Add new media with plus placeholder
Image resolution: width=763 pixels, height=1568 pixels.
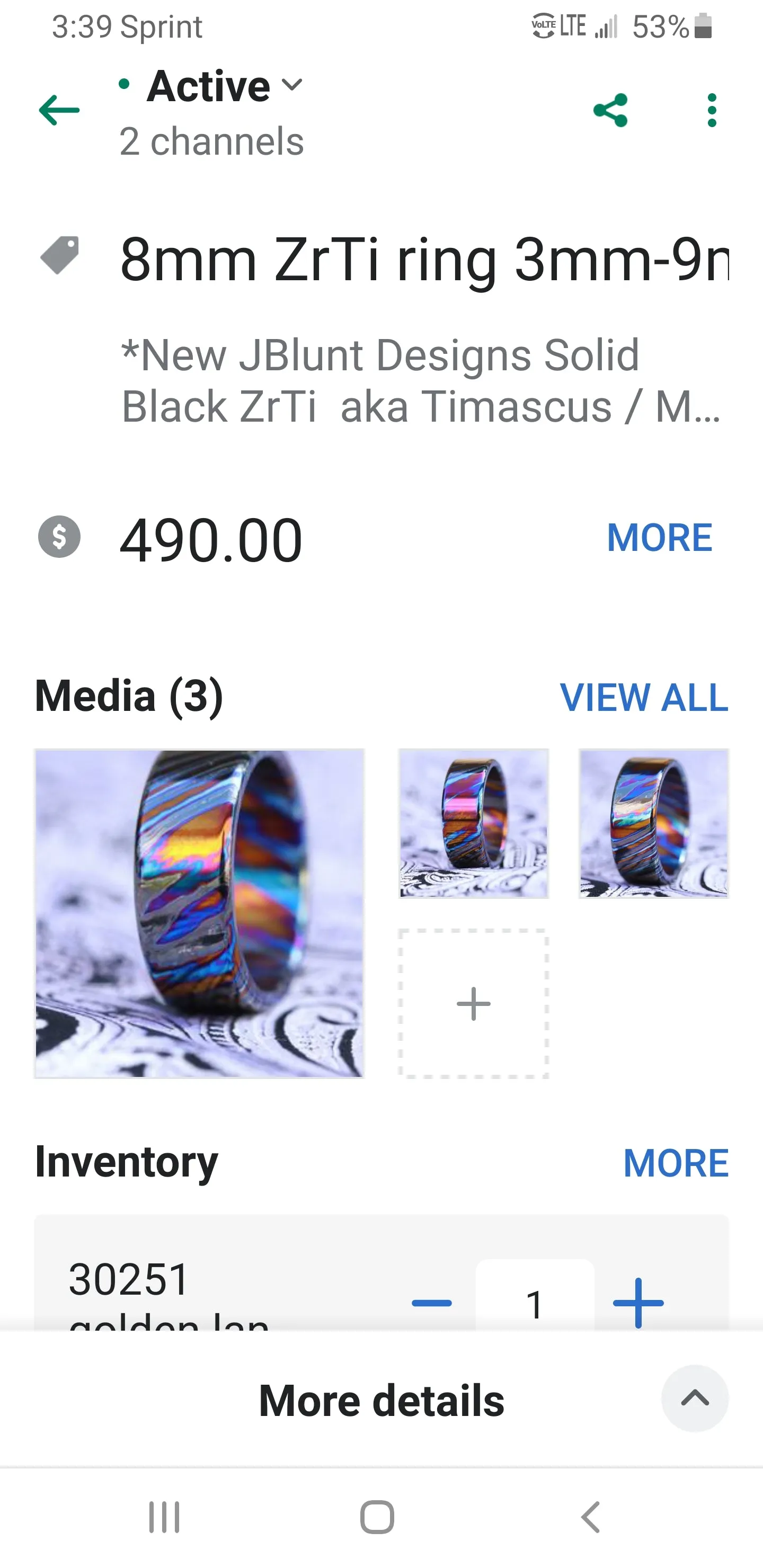[x=473, y=1003]
